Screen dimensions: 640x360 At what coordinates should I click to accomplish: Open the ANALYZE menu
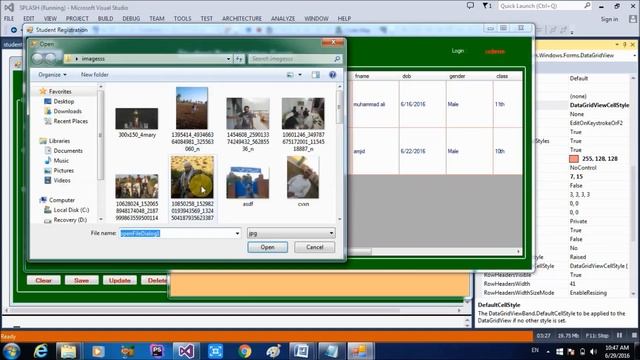click(x=283, y=18)
